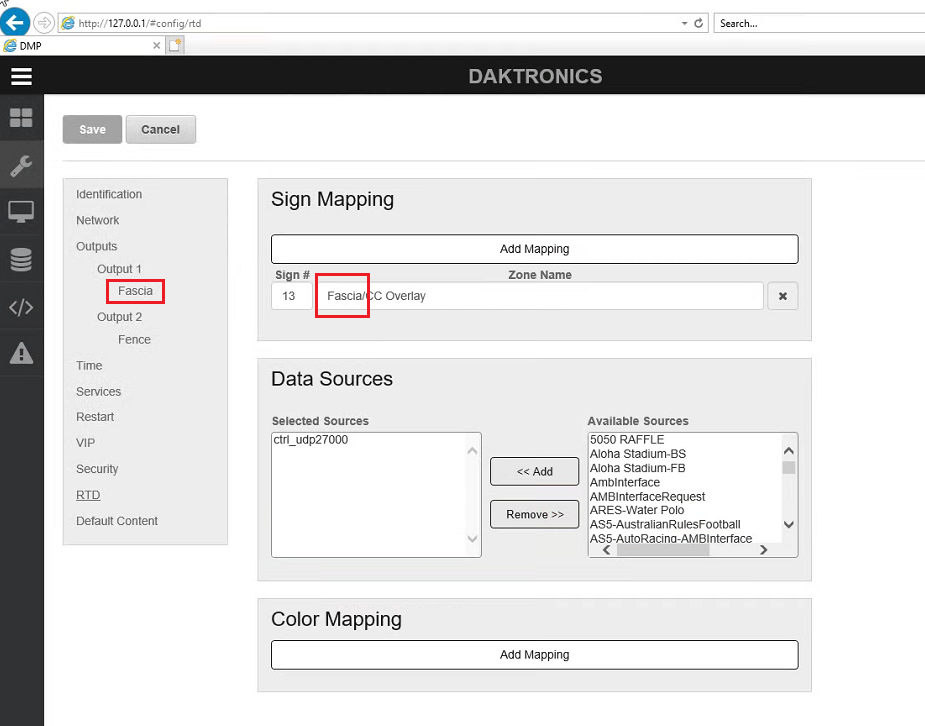
Task: Click the dashboard grid icon in sidebar
Action: pos(21,118)
